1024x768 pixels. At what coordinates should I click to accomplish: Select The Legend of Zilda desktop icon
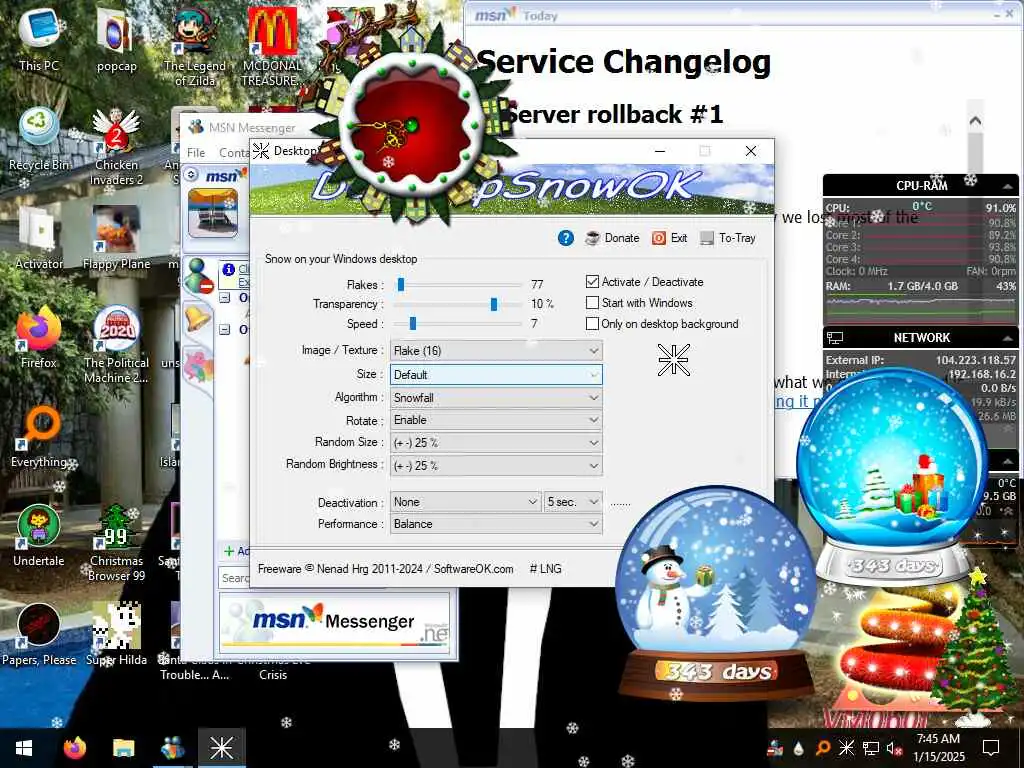(195, 47)
